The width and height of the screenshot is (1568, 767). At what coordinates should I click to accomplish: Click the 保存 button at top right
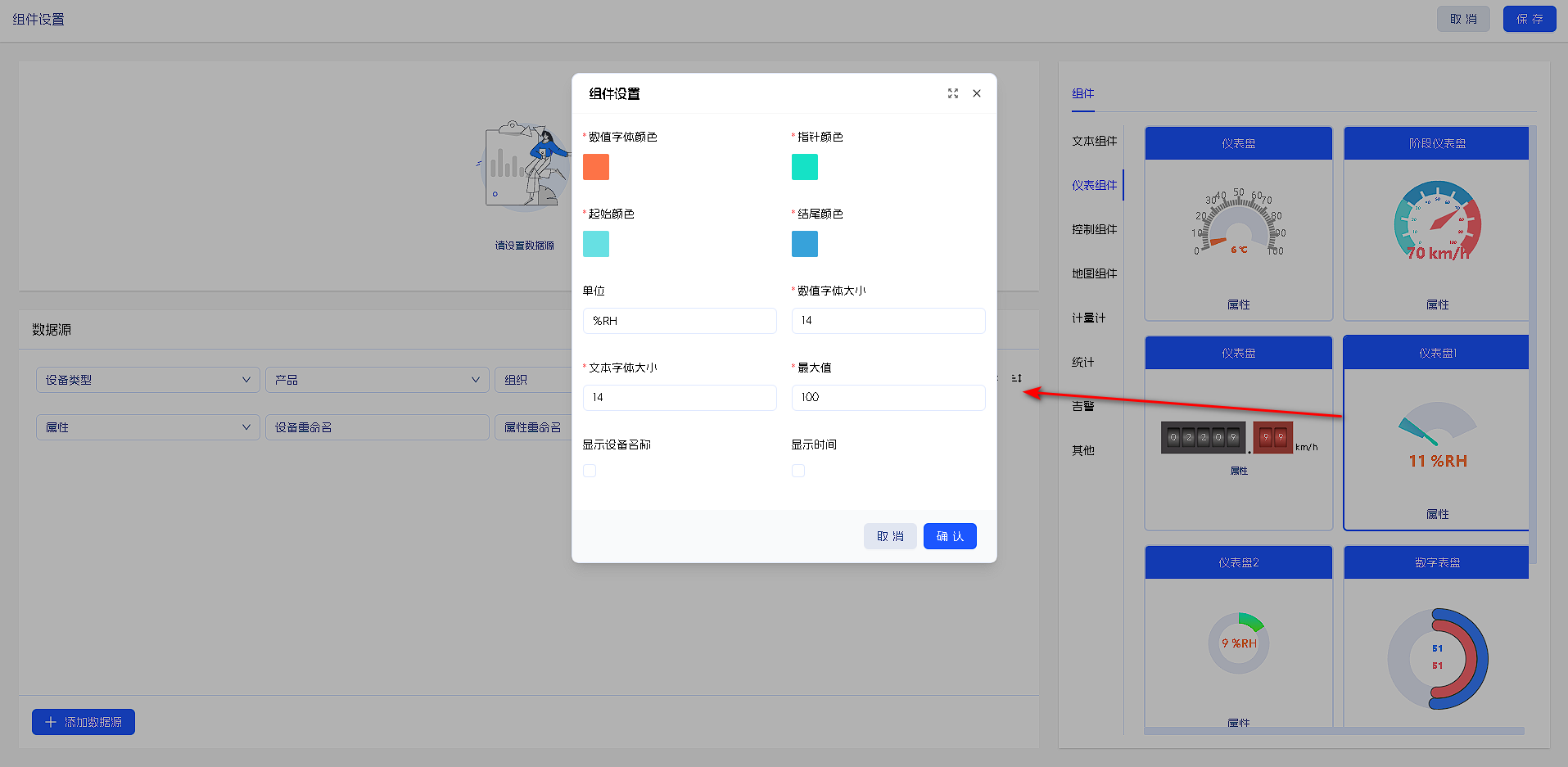[1529, 19]
